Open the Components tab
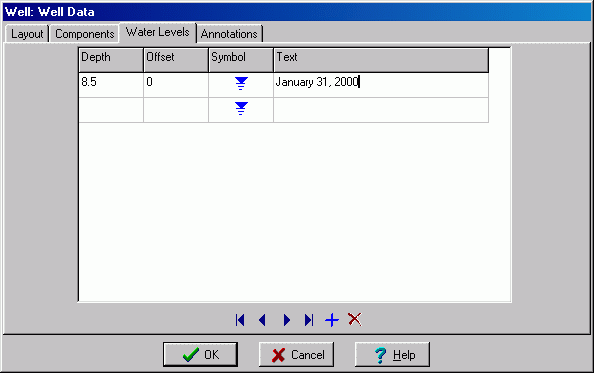The width and height of the screenshot is (594, 373). [x=84, y=34]
